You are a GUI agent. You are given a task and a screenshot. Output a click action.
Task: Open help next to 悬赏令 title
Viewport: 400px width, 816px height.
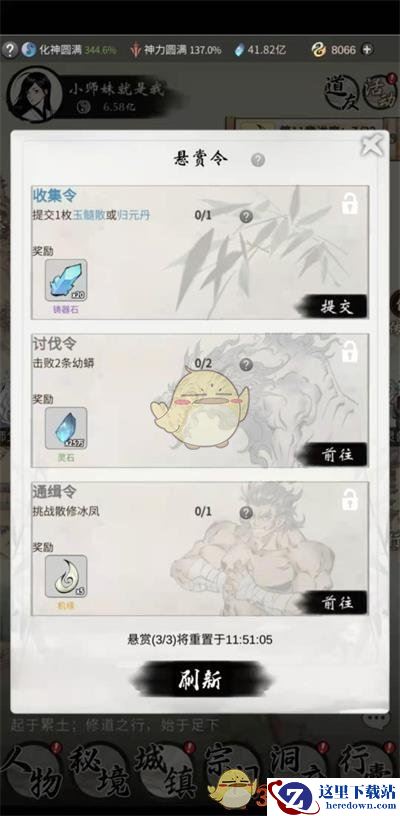click(258, 160)
